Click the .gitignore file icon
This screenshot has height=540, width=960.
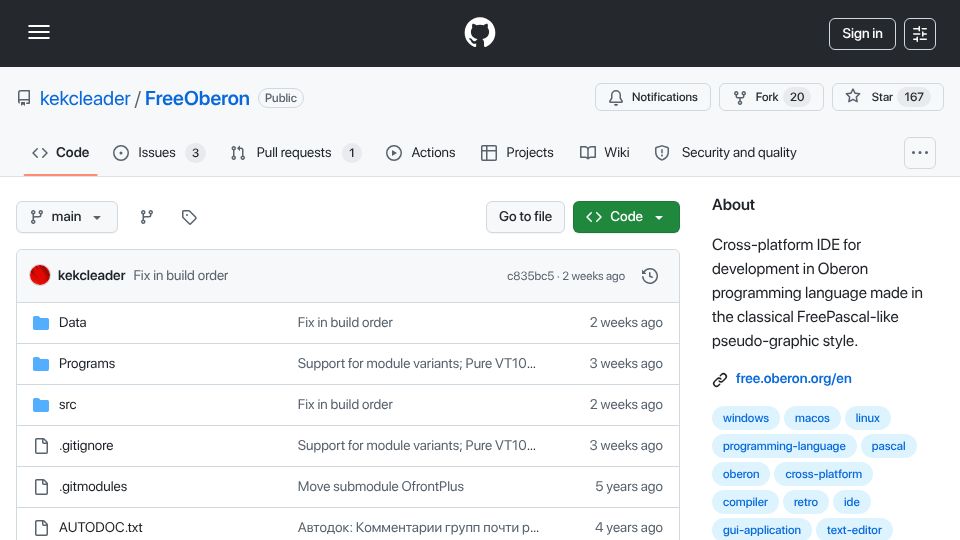click(x=41, y=446)
